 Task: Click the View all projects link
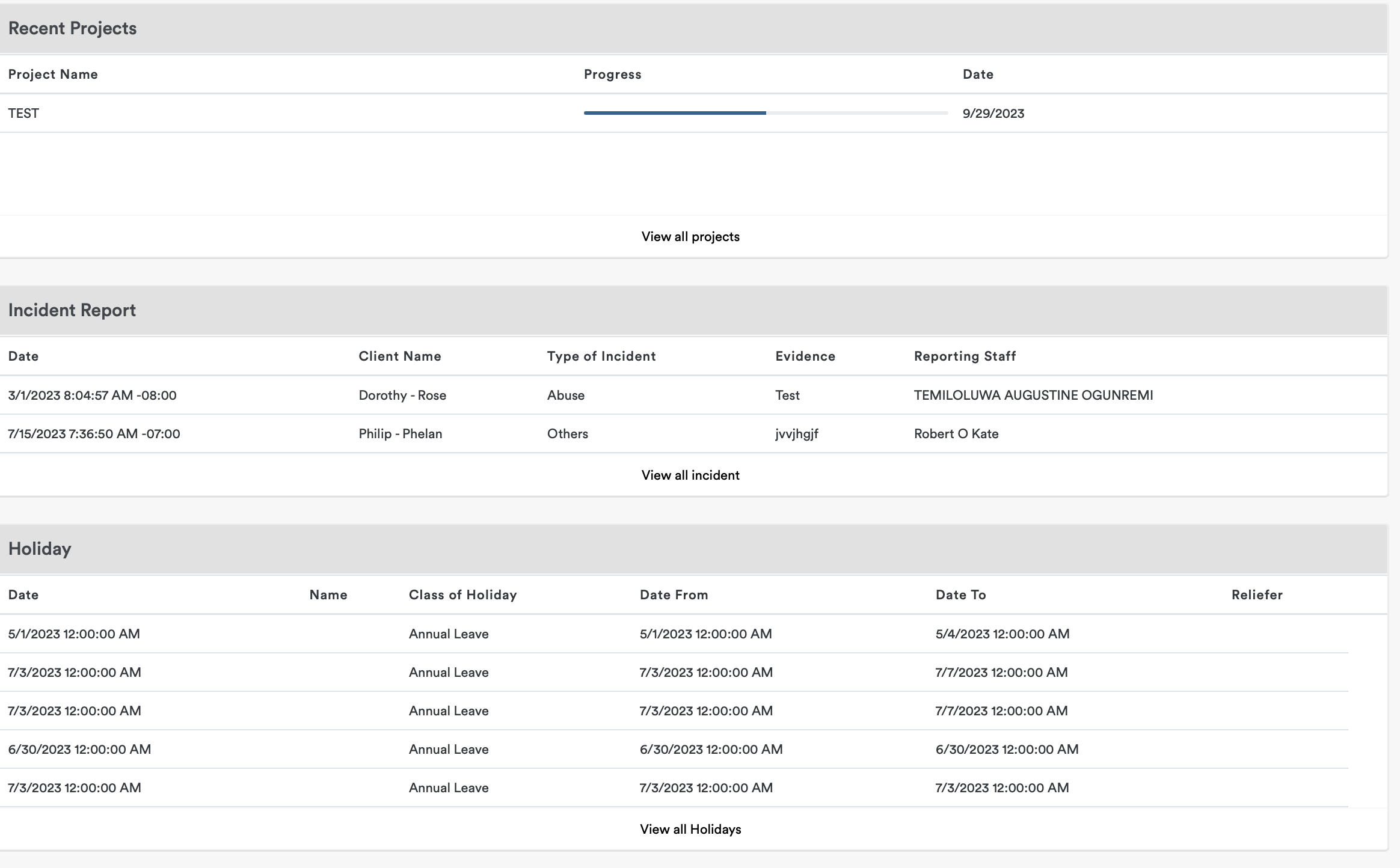(690, 237)
